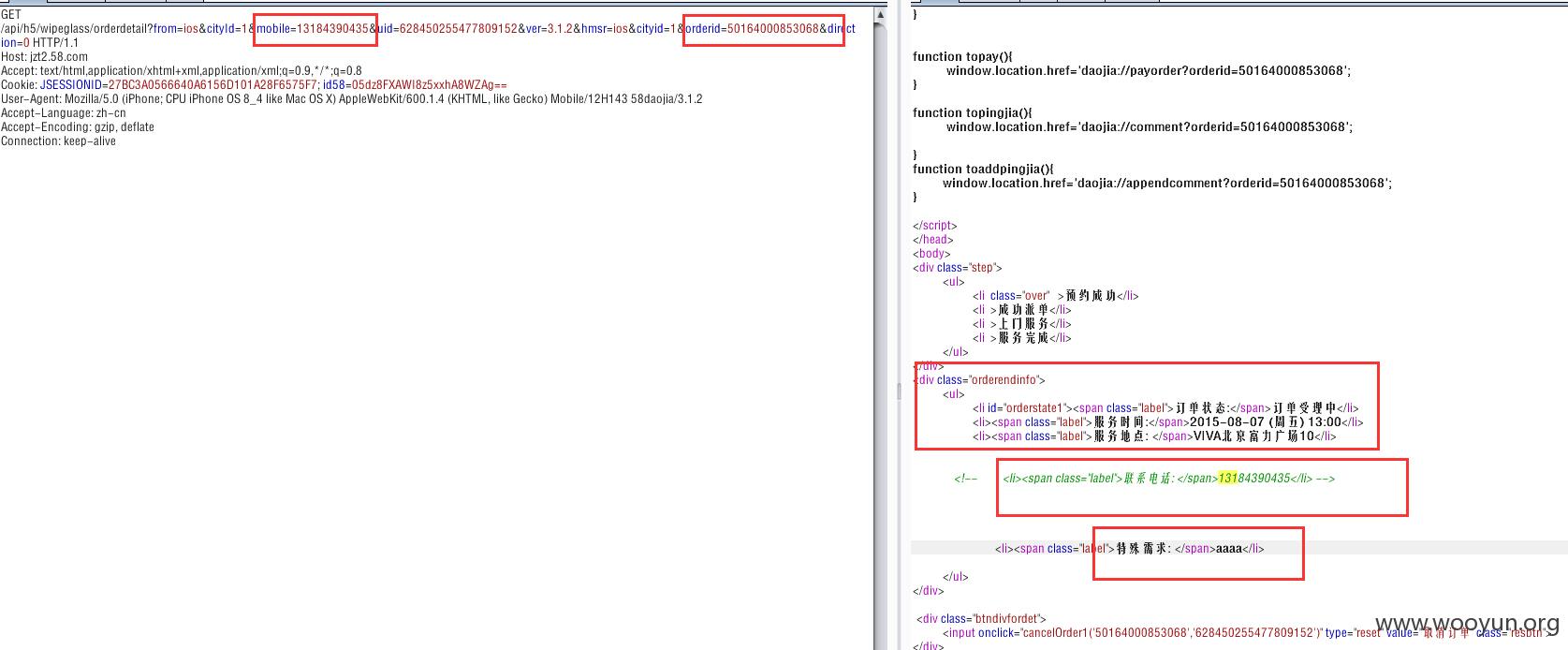
Task: Click the Host: jzt2.58.com header
Action: 45,57
